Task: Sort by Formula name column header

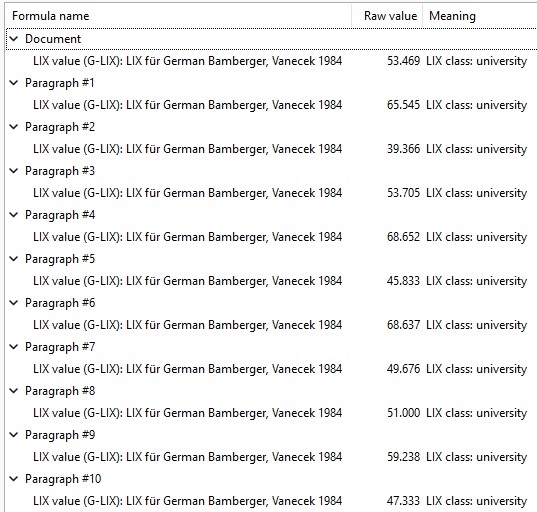Action: [x=178, y=16]
